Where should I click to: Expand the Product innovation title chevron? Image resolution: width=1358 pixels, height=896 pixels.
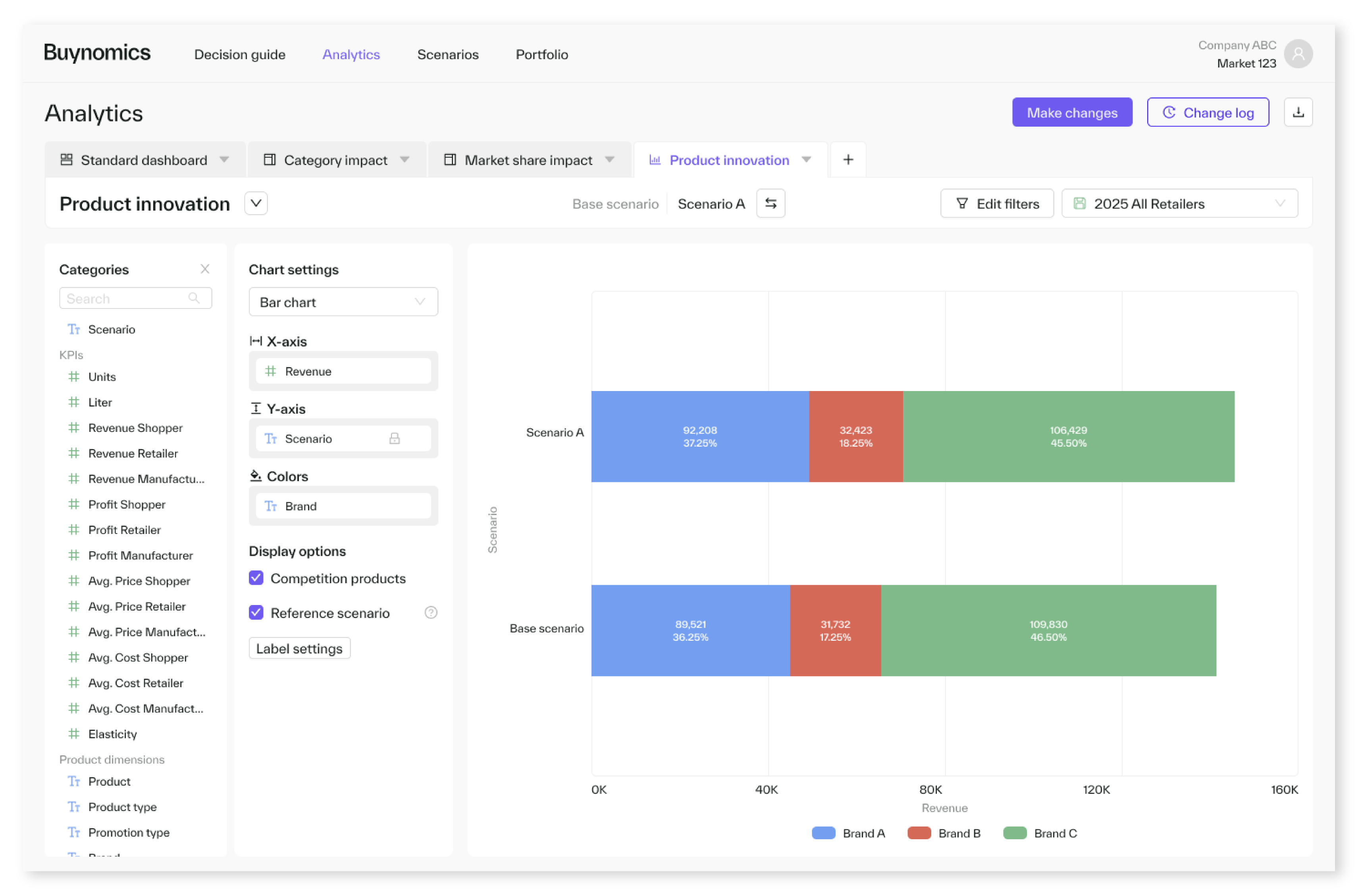(255, 203)
